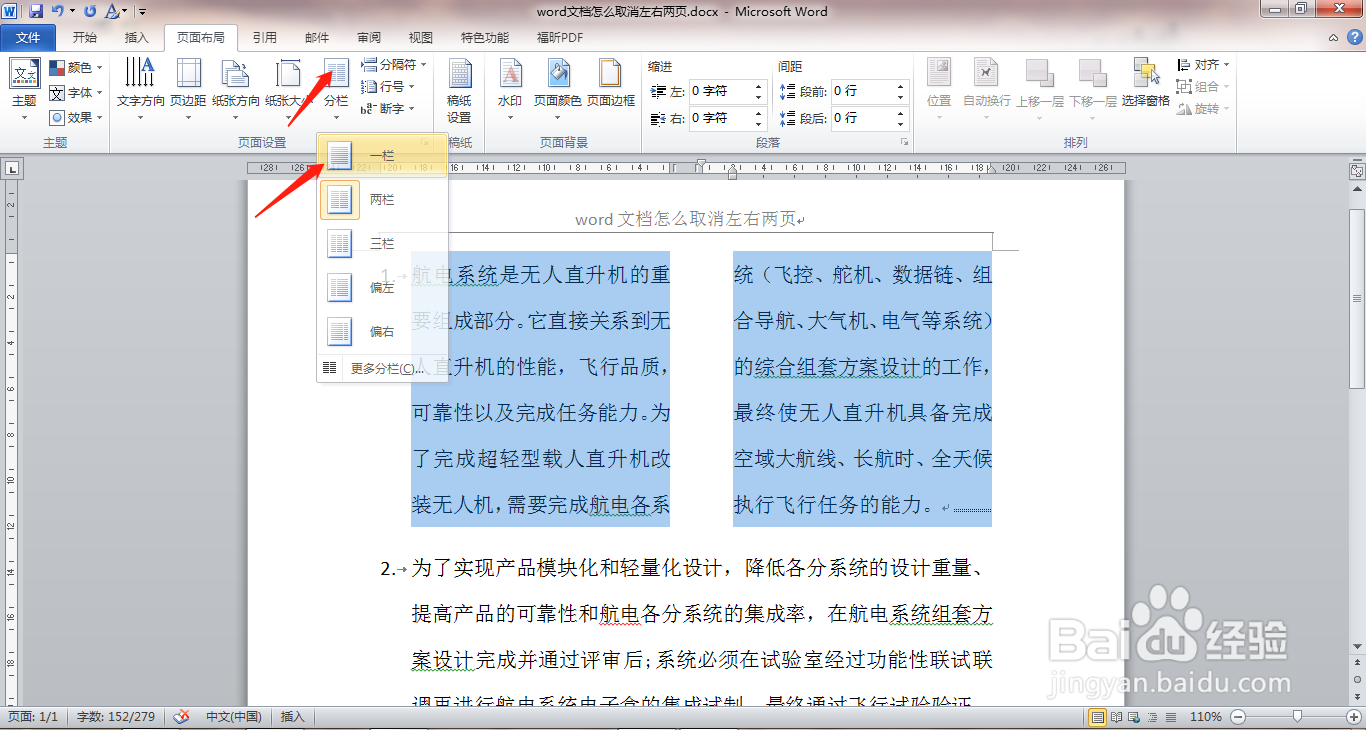Open theme 颜色 colors menu
Image resolution: width=1366 pixels, height=730 pixels.
click(x=75, y=68)
